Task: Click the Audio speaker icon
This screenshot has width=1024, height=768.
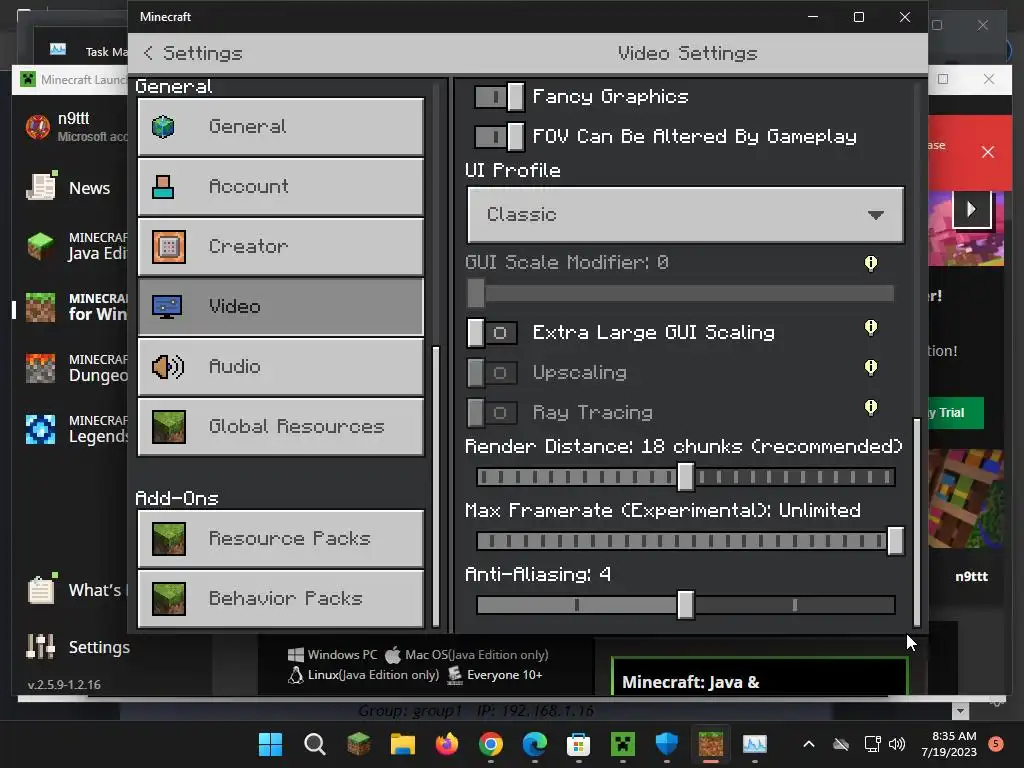Action: coord(168,367)
